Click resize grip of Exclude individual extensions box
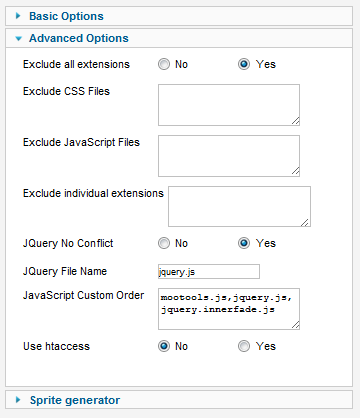 coord(305,222)
